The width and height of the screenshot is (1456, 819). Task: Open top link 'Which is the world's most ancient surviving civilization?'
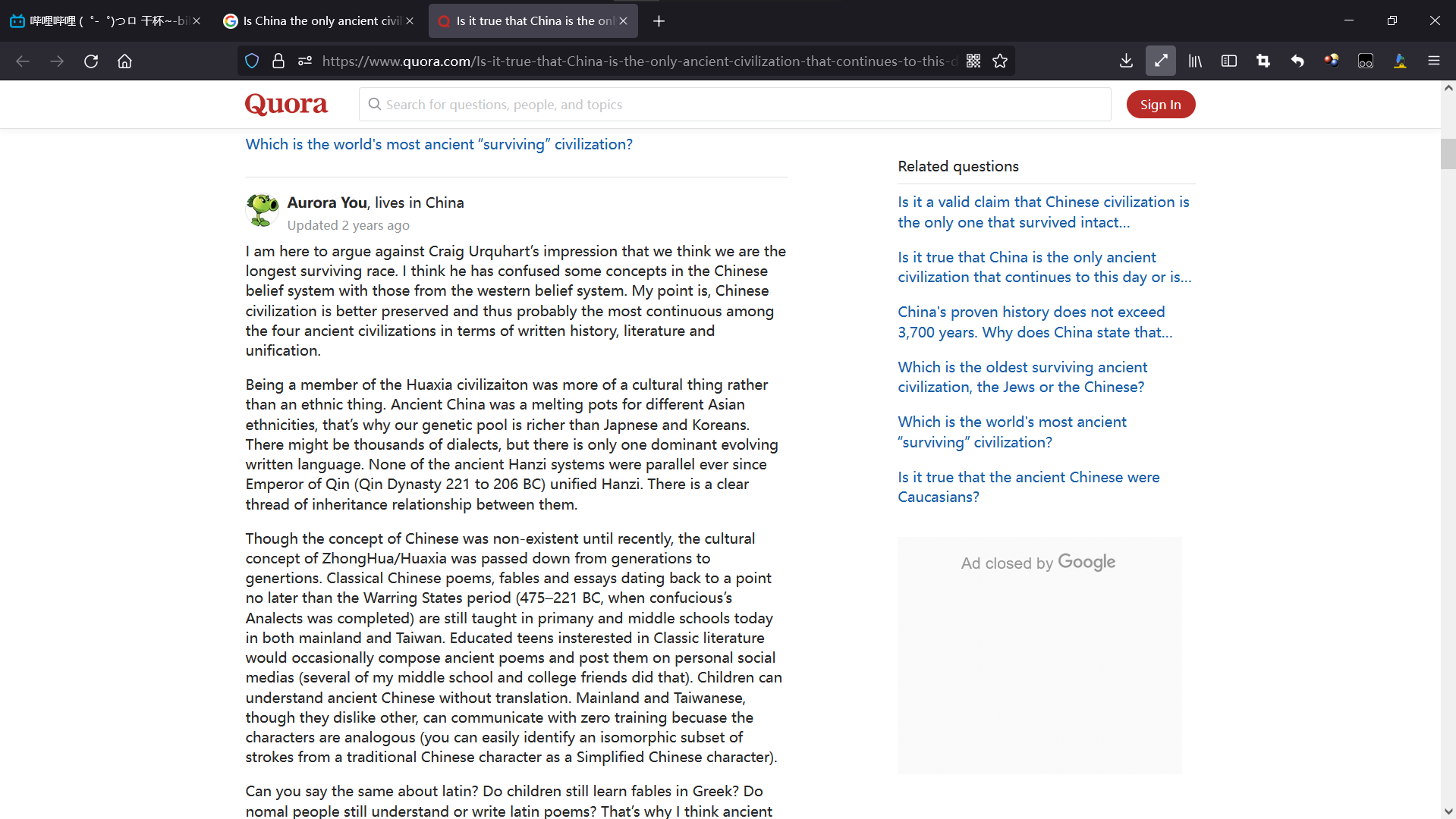[x=439, y=144]
